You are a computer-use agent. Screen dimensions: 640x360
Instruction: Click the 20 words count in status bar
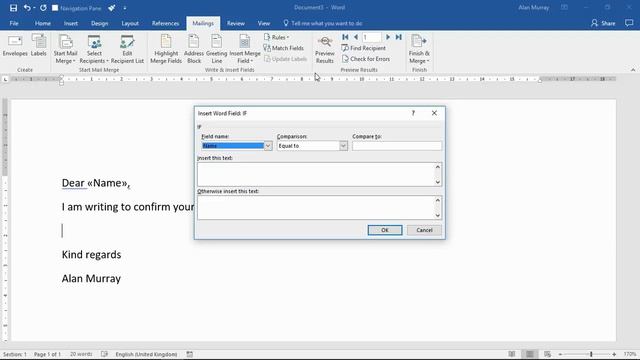81,354
